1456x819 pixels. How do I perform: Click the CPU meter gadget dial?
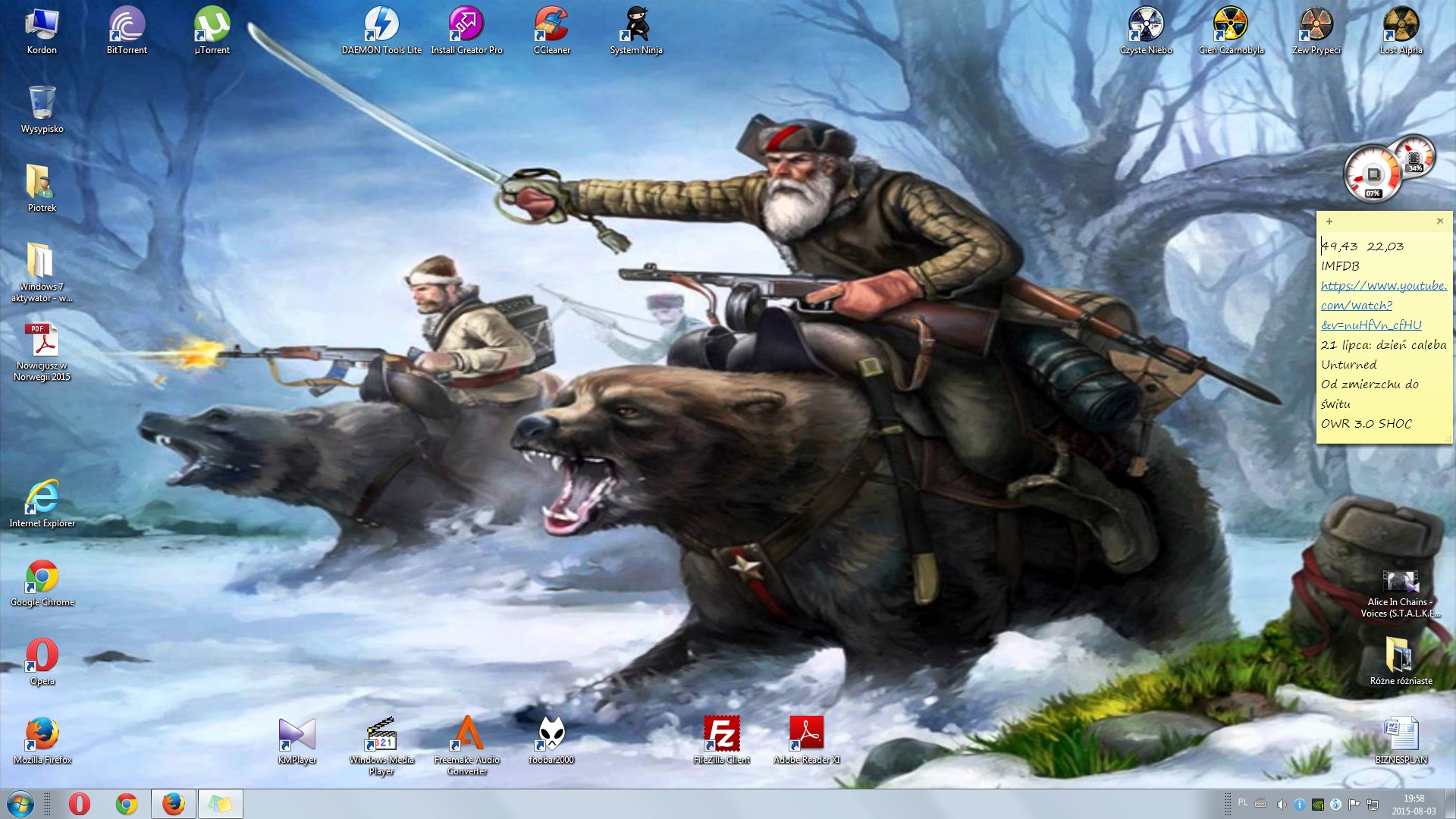point(1373,175)
